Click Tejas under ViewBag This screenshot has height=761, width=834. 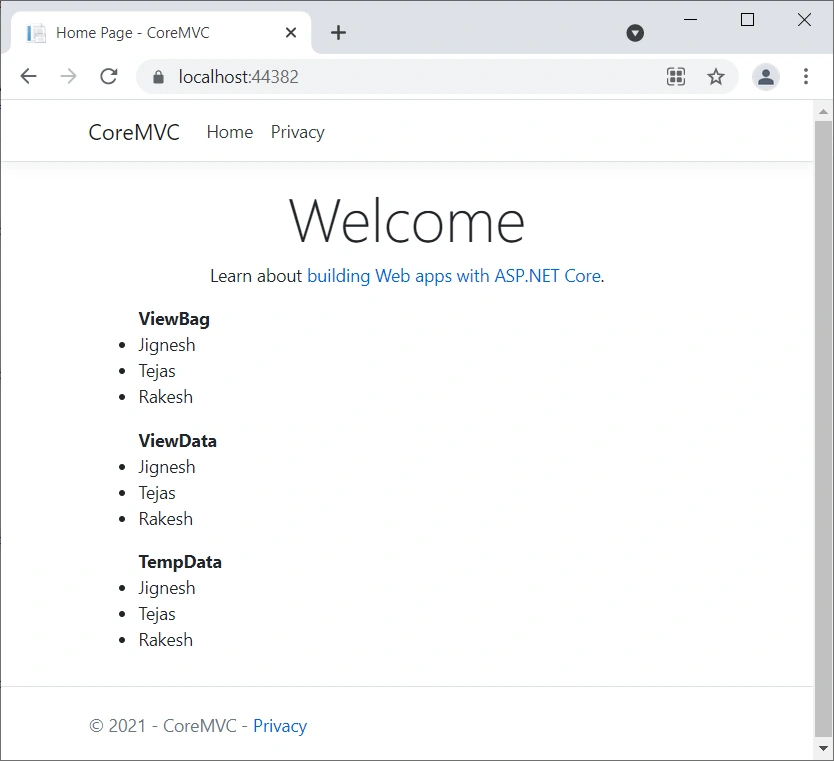(x=157, y=371)
